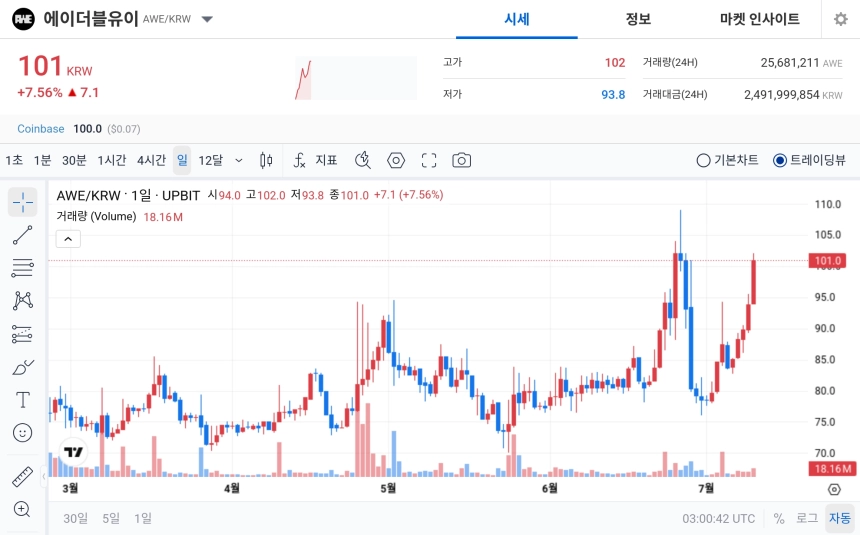Select the 12달 timeframe
This screenshot has width=860, height=535.
coord(211,160)
